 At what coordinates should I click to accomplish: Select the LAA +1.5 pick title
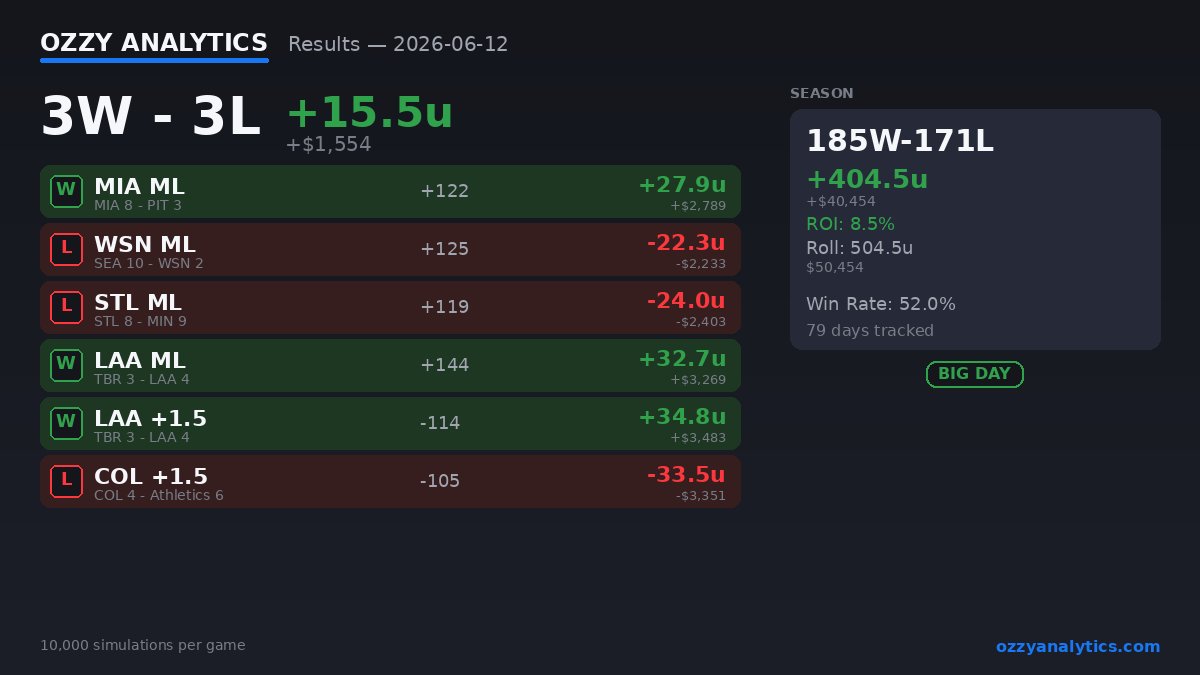pos(151,419)
